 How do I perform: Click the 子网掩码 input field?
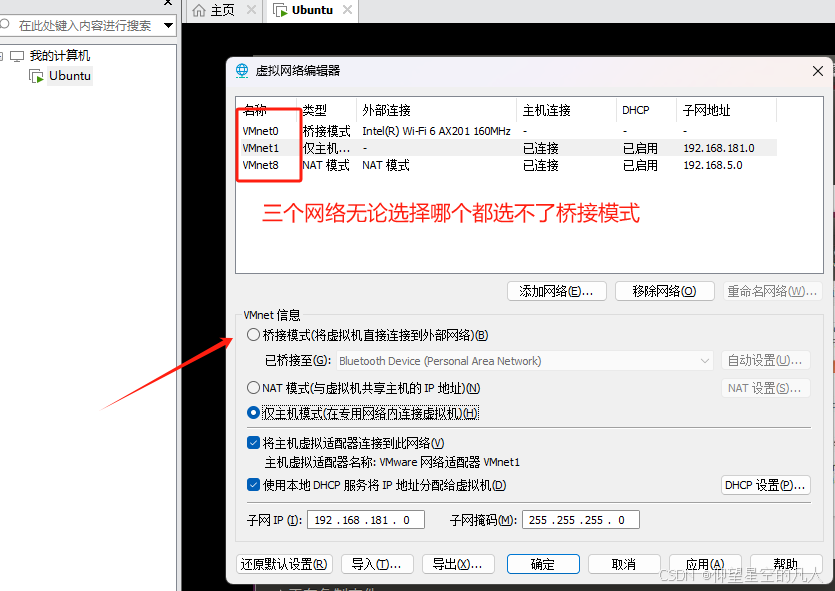[581, 520]
